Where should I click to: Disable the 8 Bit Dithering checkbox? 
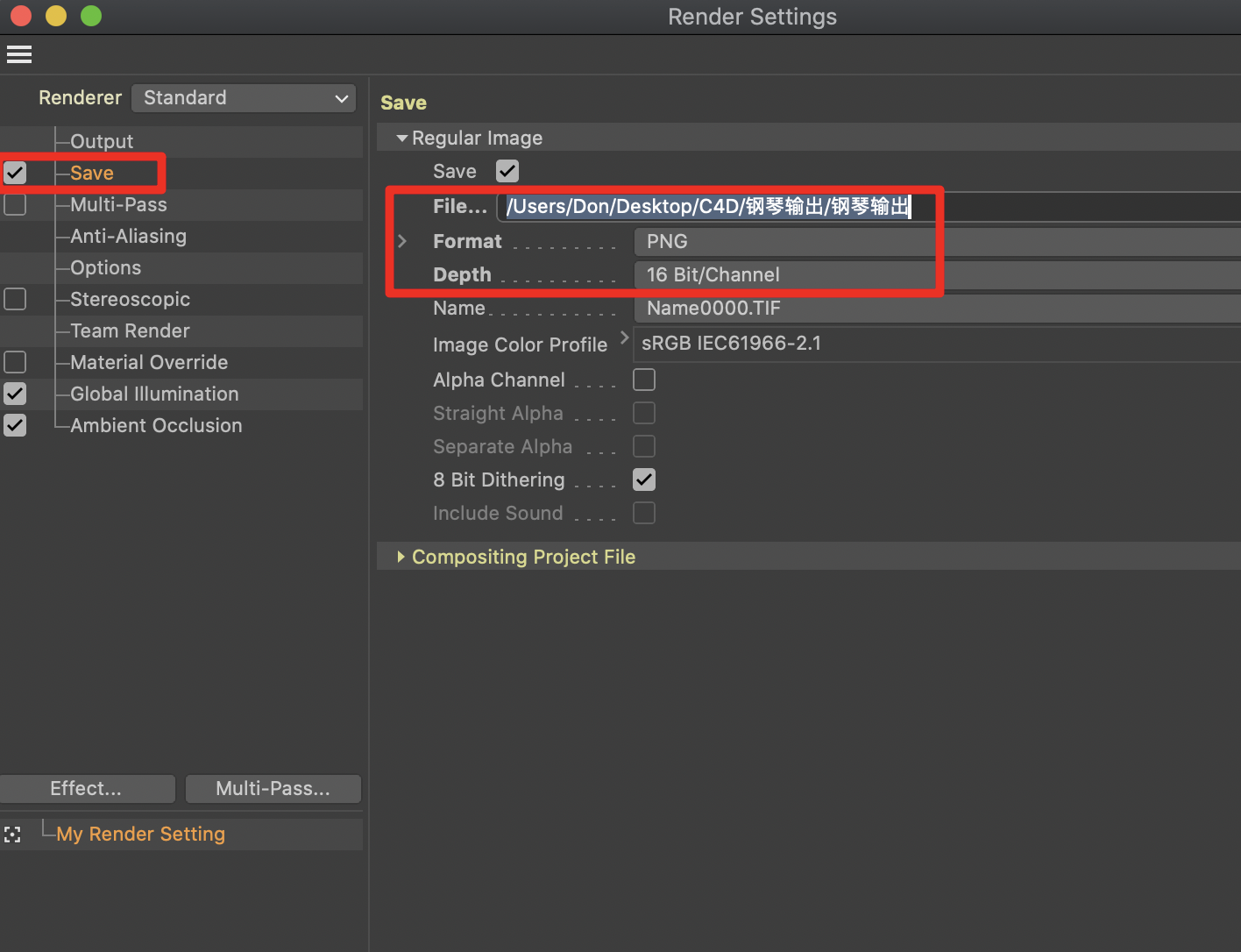pos(644,480)
